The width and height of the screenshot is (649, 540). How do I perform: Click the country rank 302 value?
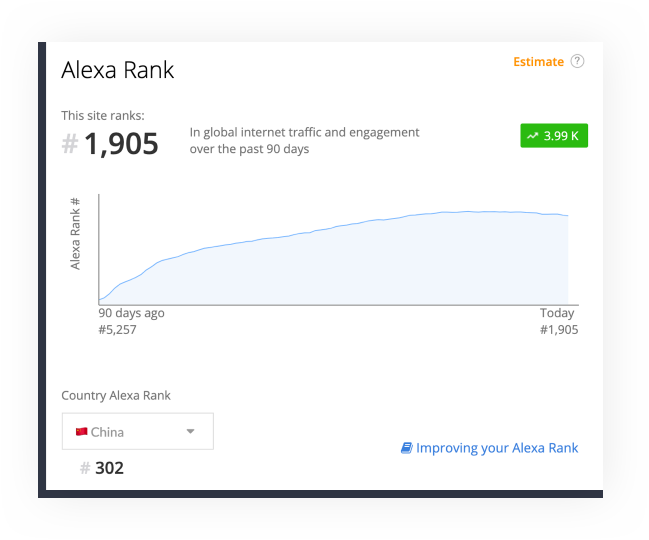click(109, 468)
